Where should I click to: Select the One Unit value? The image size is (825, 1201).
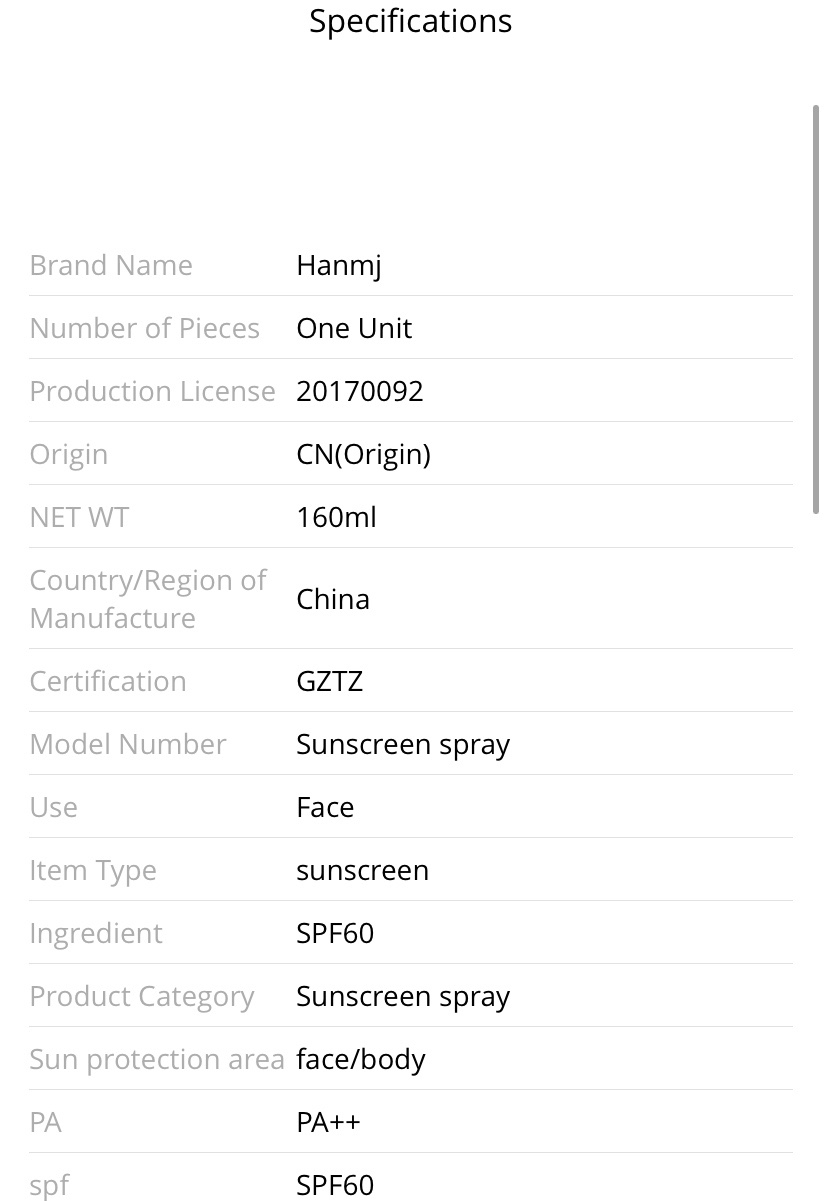(x=354, y=328)
